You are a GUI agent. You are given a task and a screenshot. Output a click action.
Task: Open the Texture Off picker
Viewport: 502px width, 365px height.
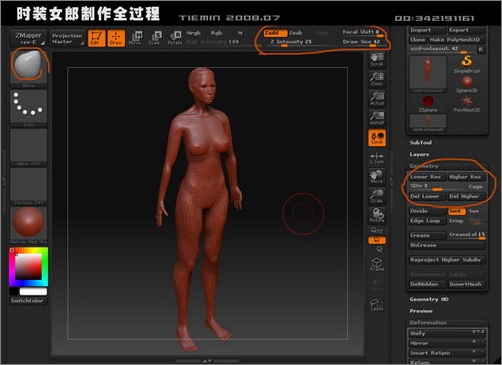28,185
